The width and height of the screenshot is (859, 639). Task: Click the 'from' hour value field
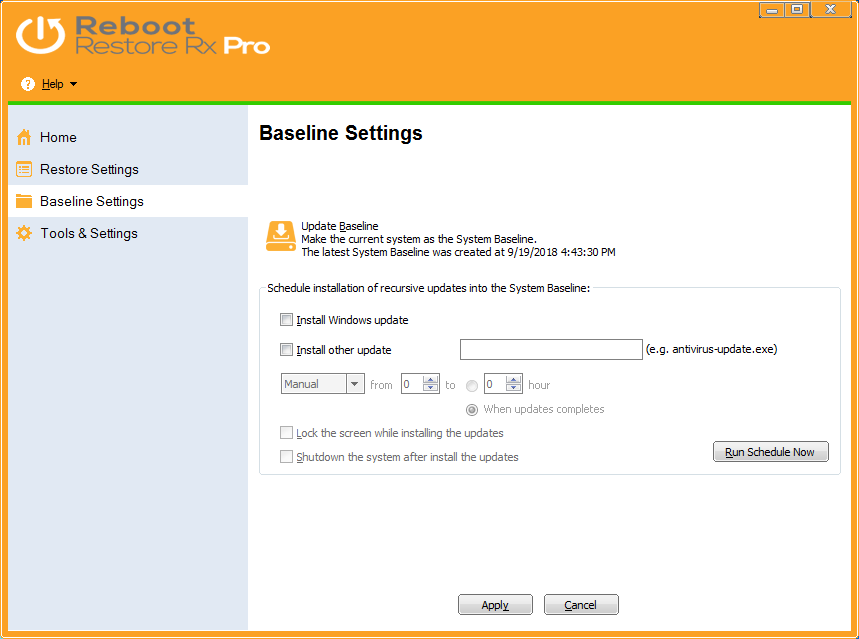[x=411, y=384]
